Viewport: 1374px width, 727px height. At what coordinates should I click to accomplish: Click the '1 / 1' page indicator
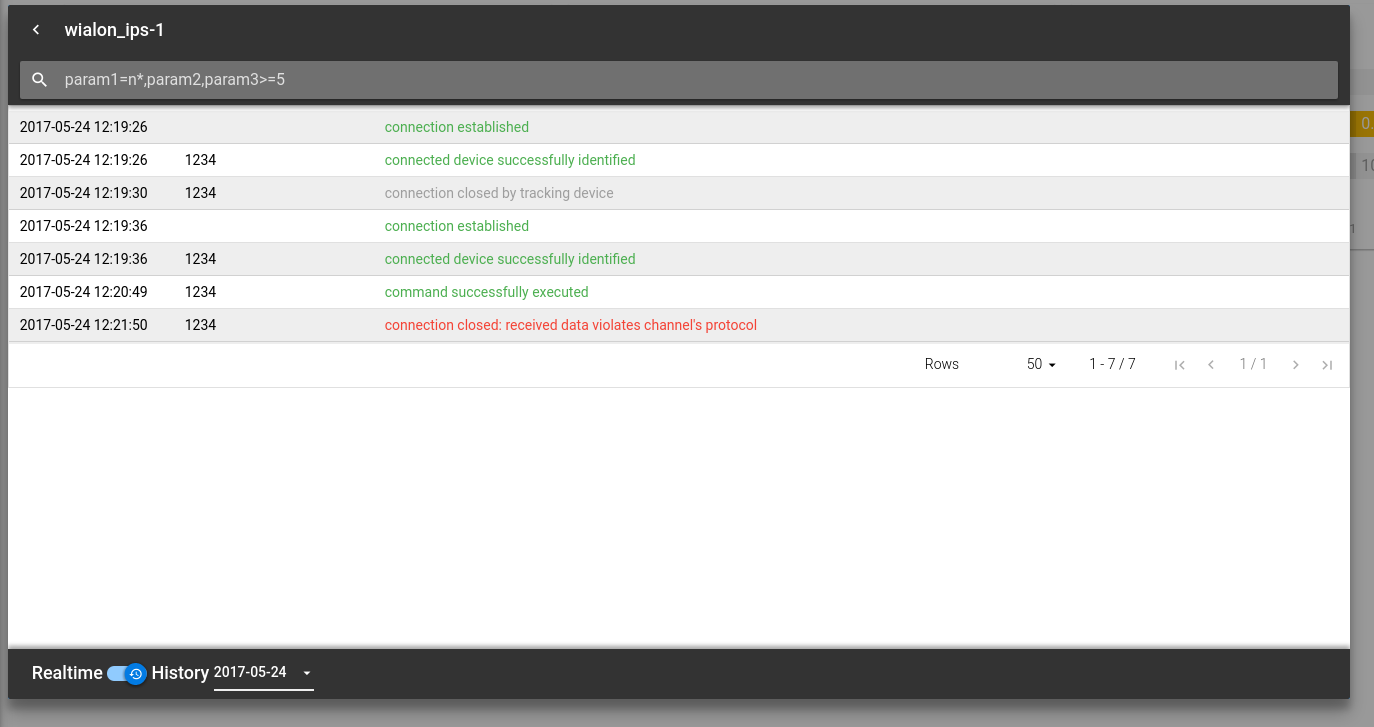pyautogui.click(x=1253, y=364)
